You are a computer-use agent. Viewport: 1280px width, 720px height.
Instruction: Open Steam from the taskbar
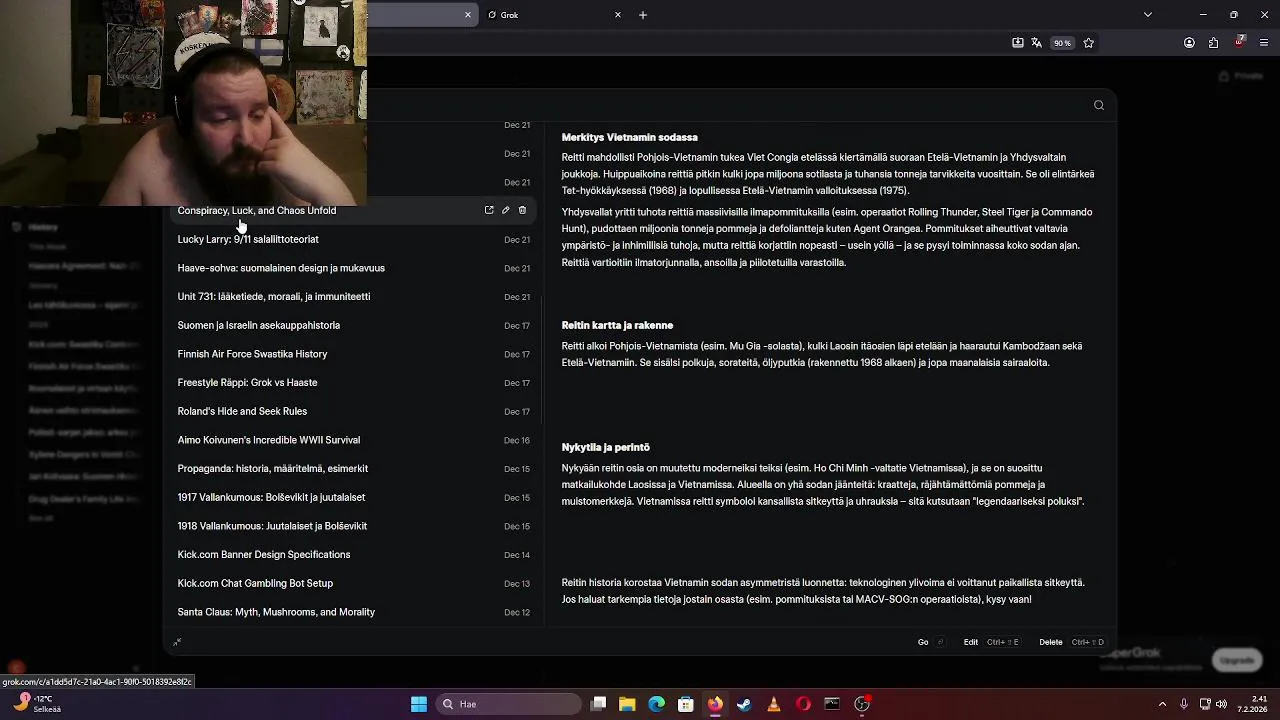tap(744, 704)
